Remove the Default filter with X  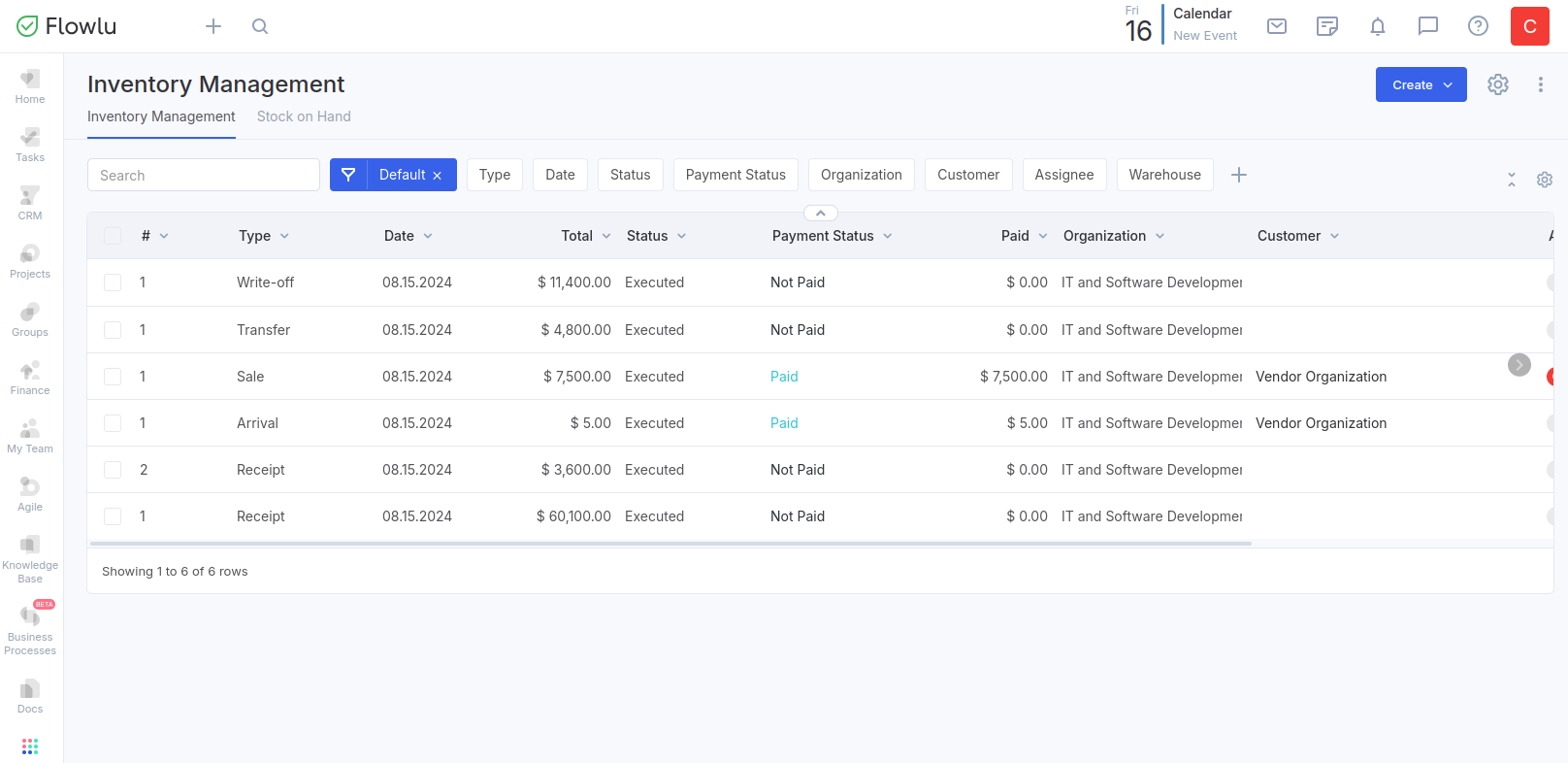[x=438, y=176]
